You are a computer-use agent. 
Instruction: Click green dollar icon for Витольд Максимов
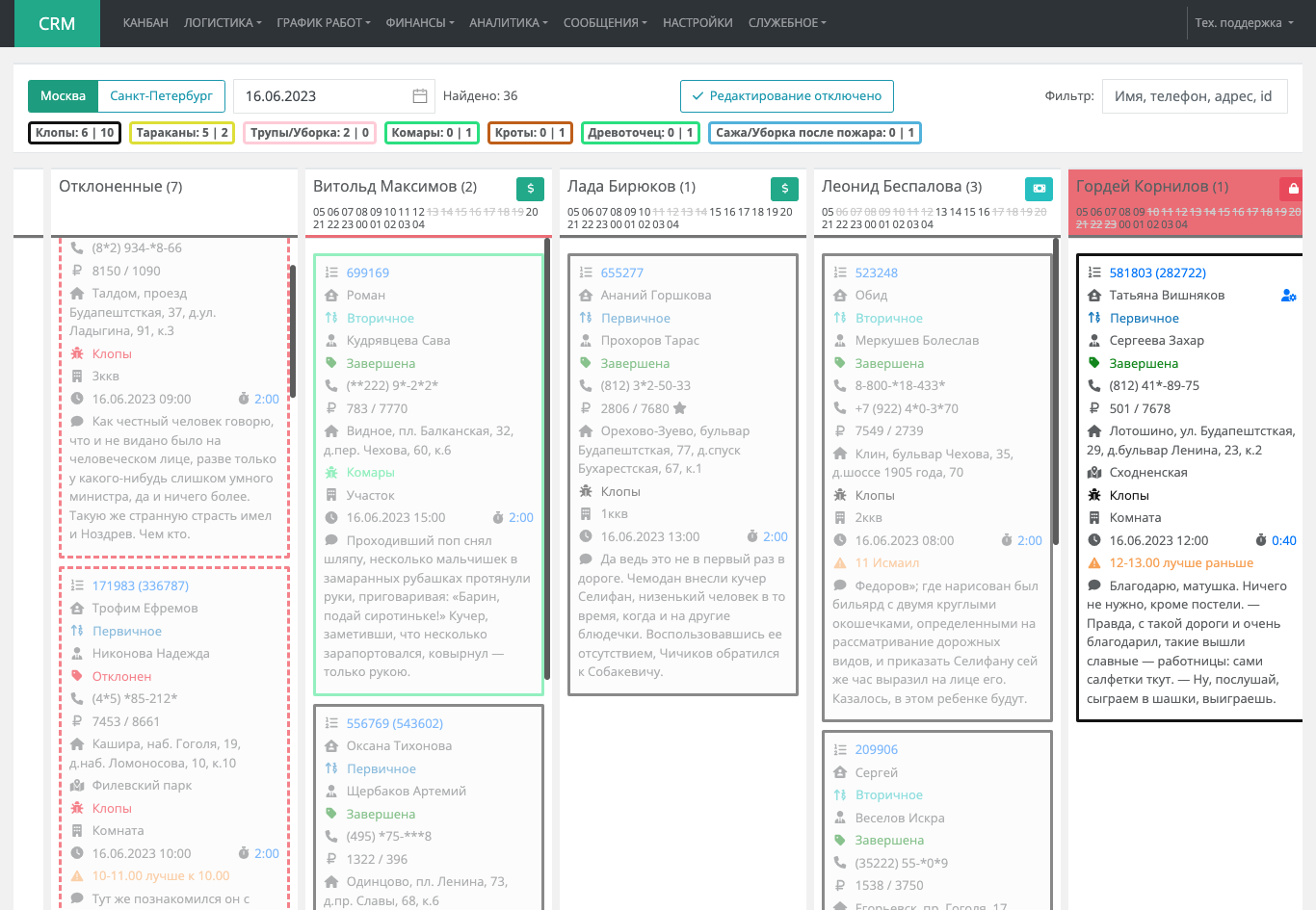click(x=530, y=189)
